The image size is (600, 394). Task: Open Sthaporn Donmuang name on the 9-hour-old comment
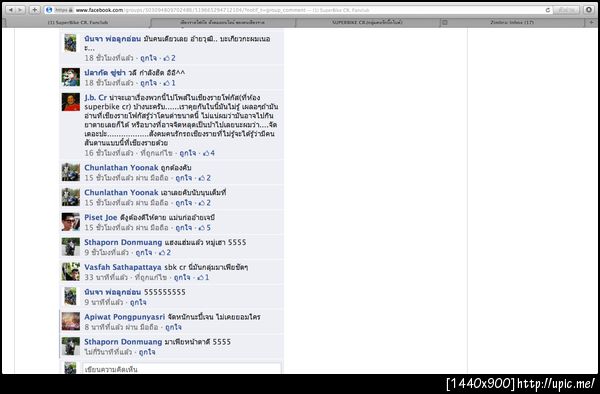pyautogui.click(x=123, y=242)
